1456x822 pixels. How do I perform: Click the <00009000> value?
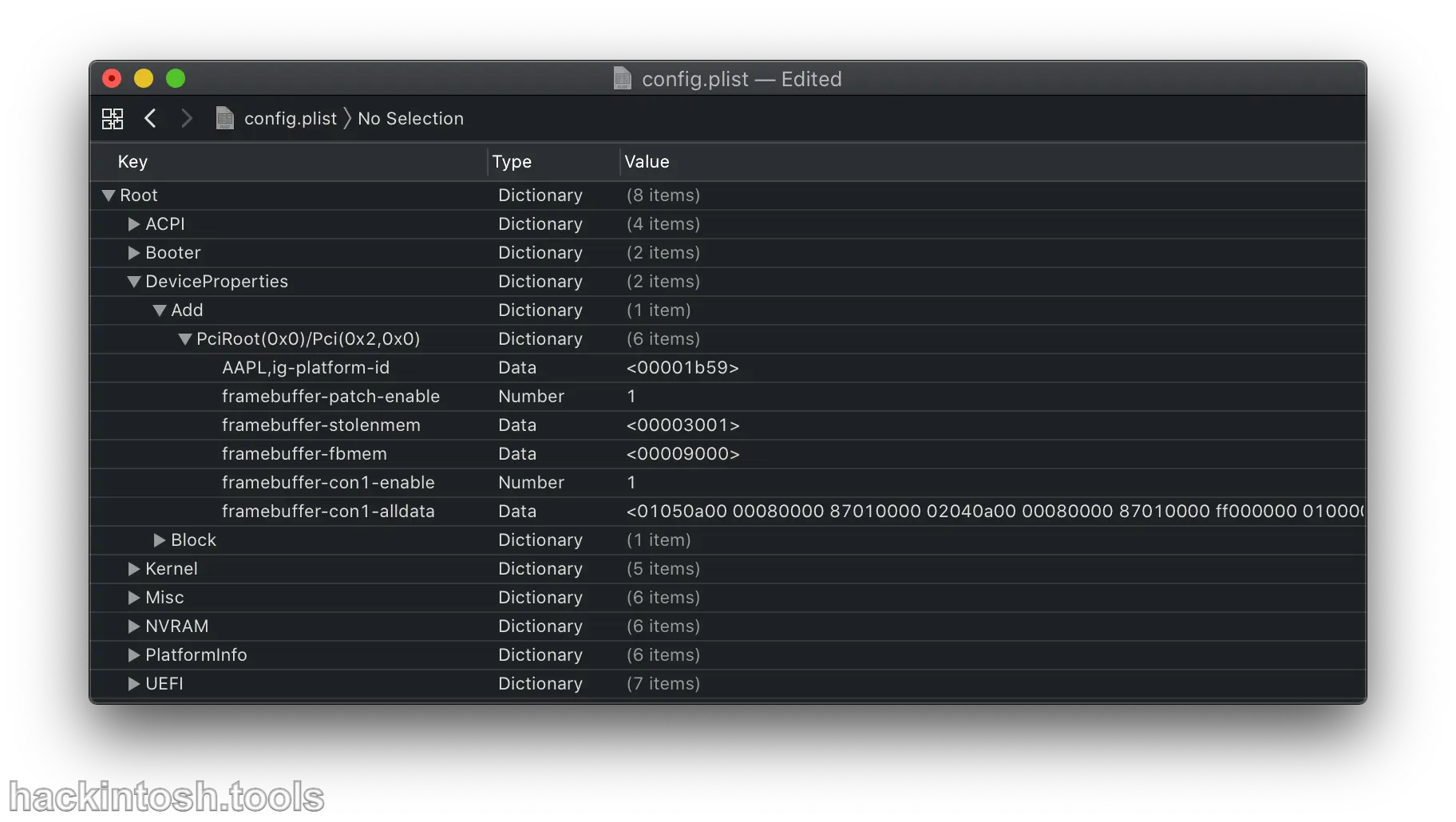(x=682, y=454)
